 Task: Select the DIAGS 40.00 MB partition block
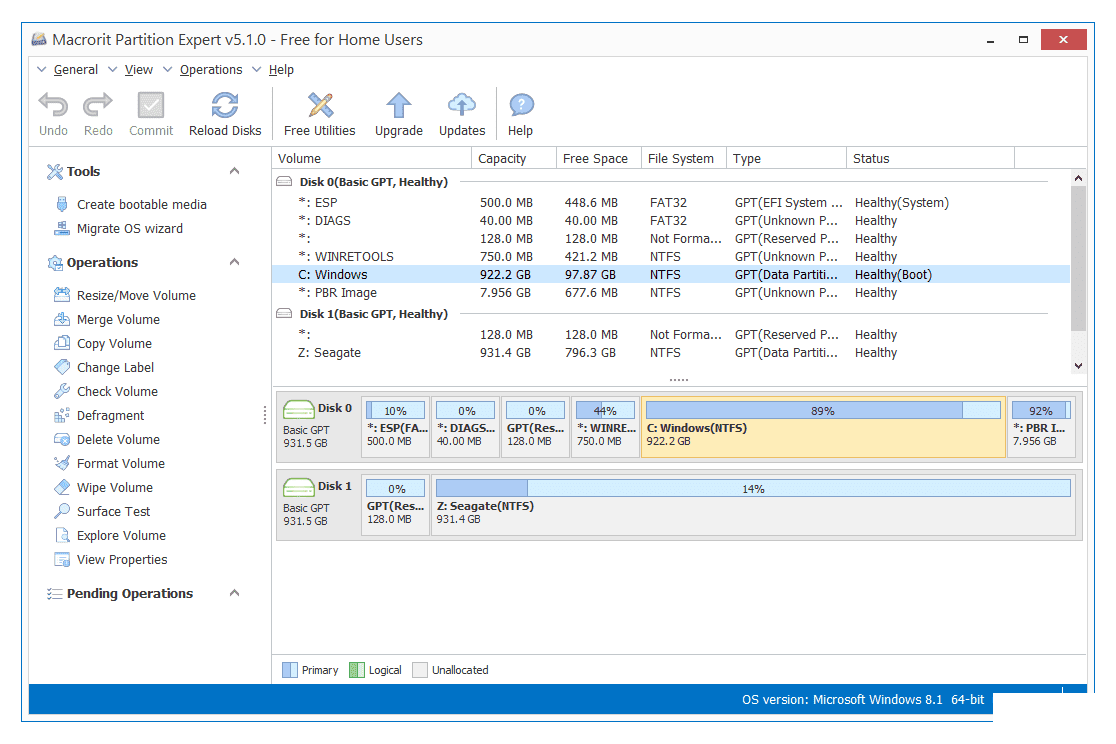point(465,426)
